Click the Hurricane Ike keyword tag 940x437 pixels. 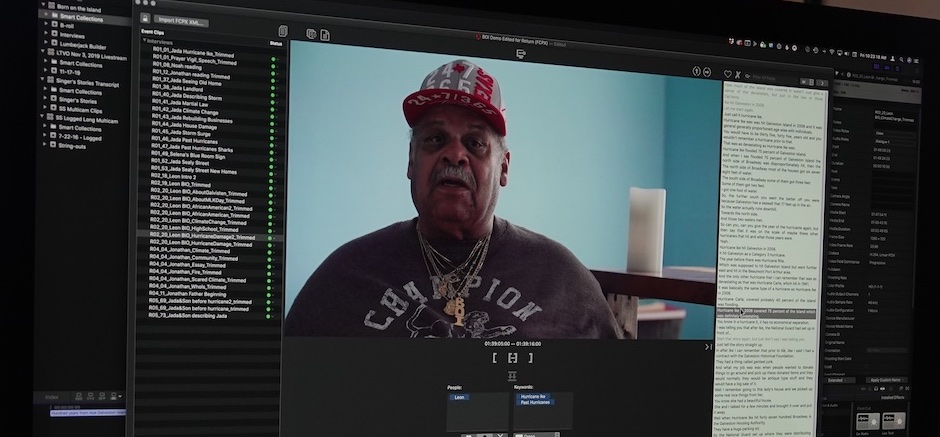(x=534, y=397)
